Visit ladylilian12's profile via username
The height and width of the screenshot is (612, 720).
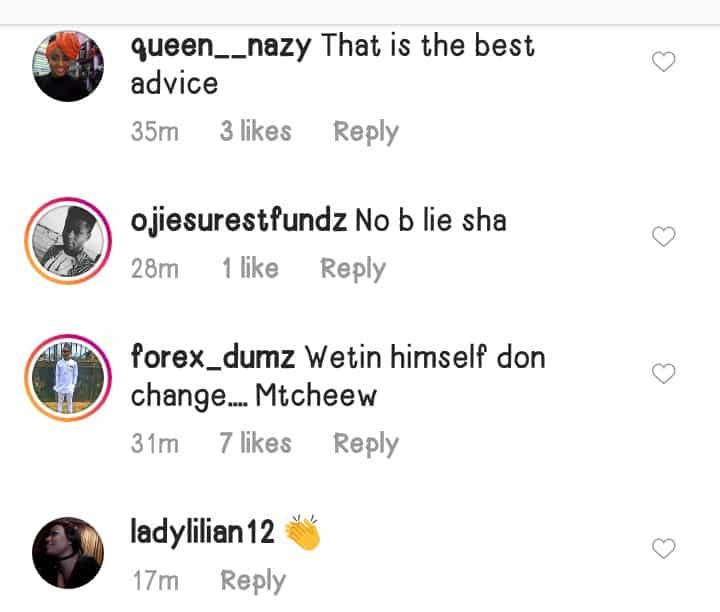203,532
